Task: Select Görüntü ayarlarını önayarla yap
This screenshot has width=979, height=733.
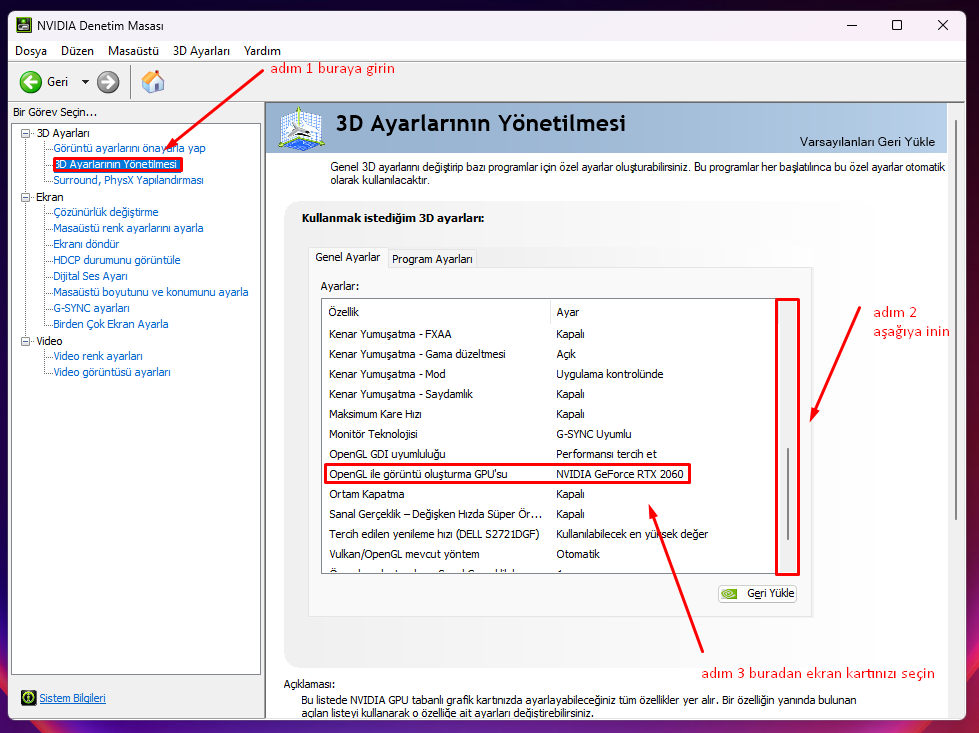Action: 129,148
